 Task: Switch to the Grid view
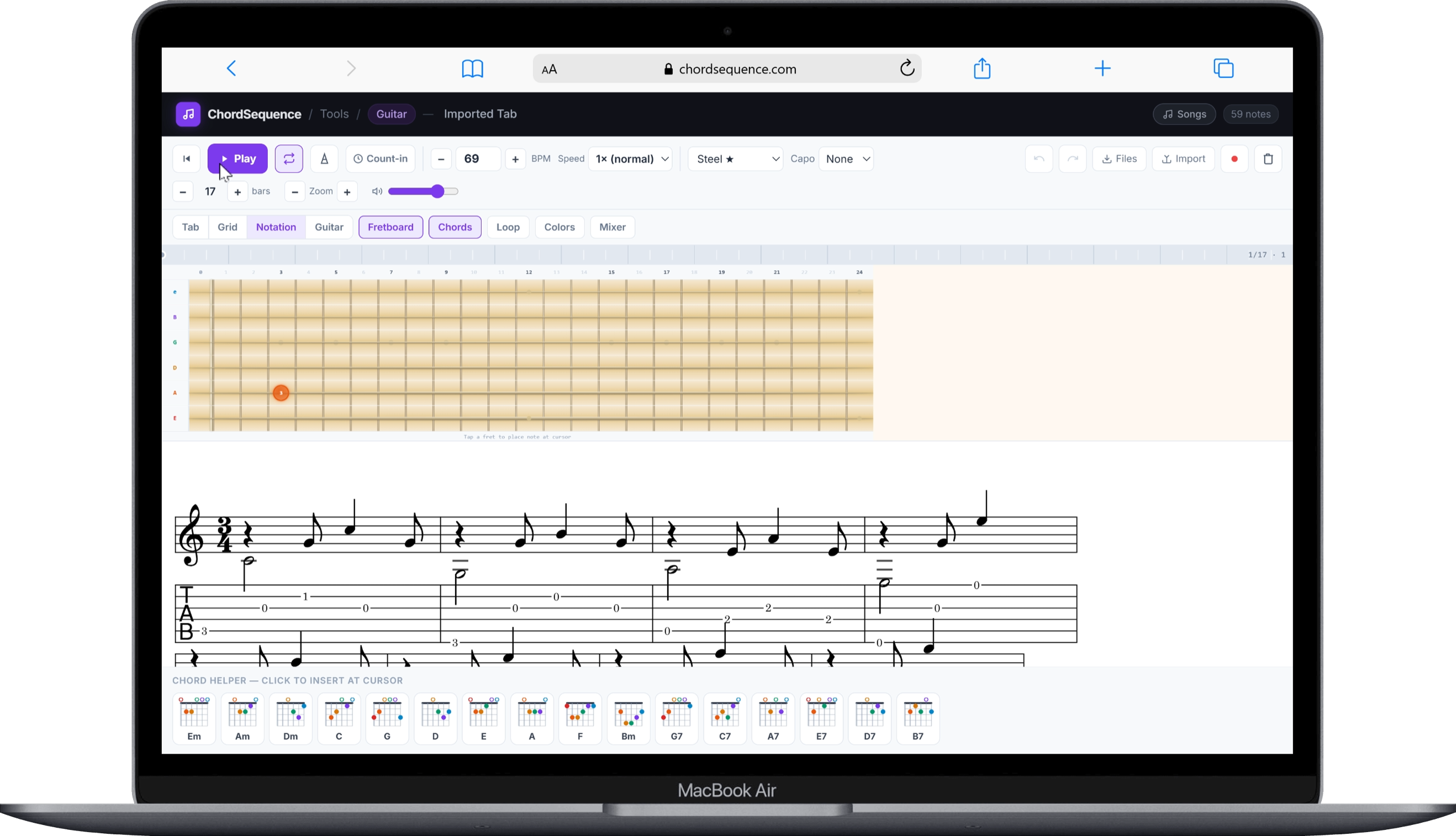coord(228,227)
